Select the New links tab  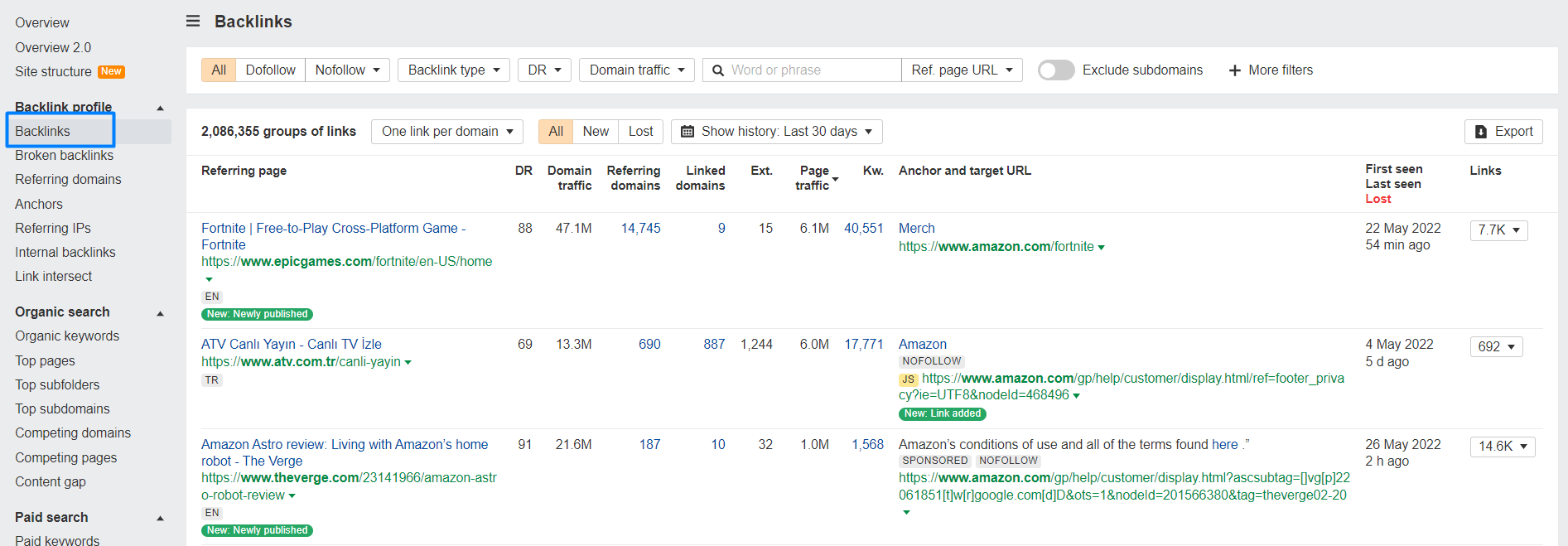coord(596,132)
